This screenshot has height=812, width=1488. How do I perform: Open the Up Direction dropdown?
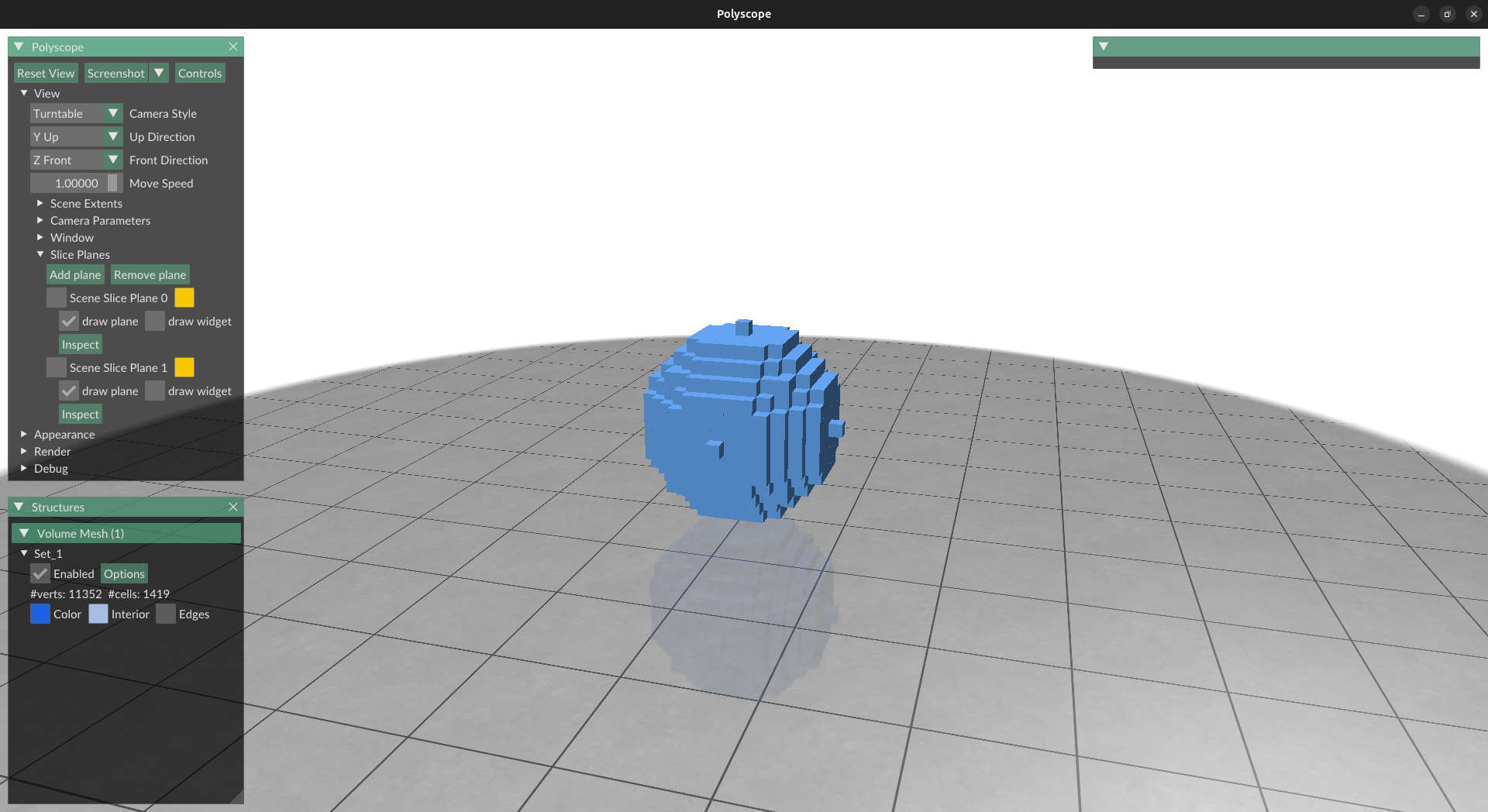[76, 137]
